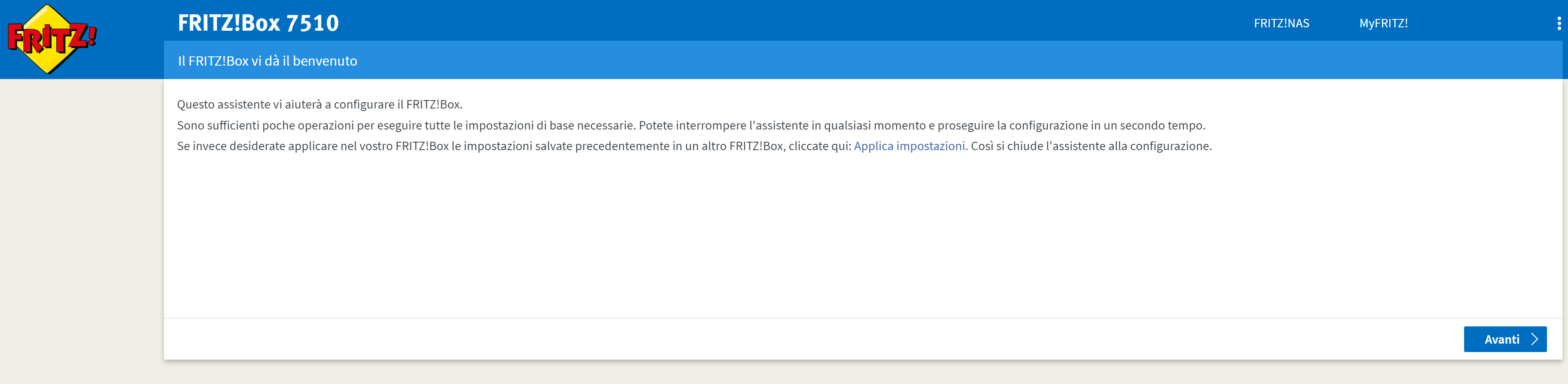Screen dimensions: 1568x384
Task: Click the red exclamation mark in the logo
Action: (91, 35)
